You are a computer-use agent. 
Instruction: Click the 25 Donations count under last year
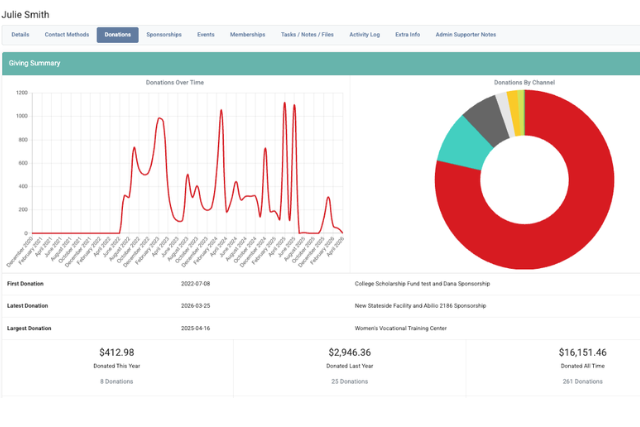point(349,381)
